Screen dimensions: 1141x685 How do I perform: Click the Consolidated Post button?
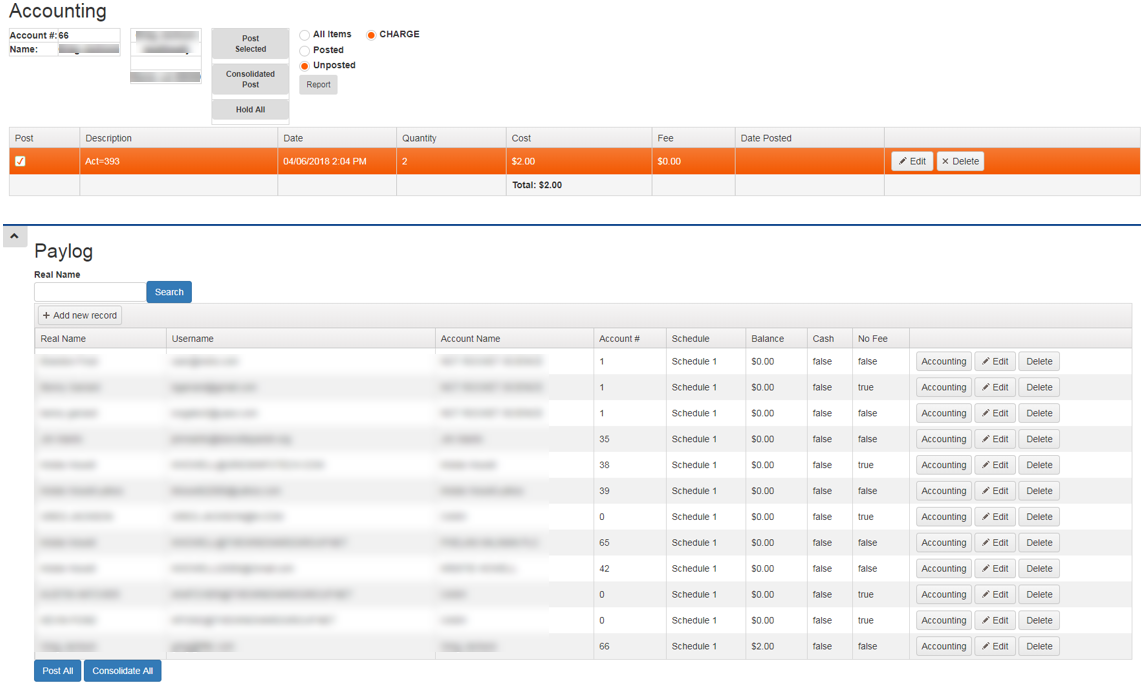[x=250, y=79]
